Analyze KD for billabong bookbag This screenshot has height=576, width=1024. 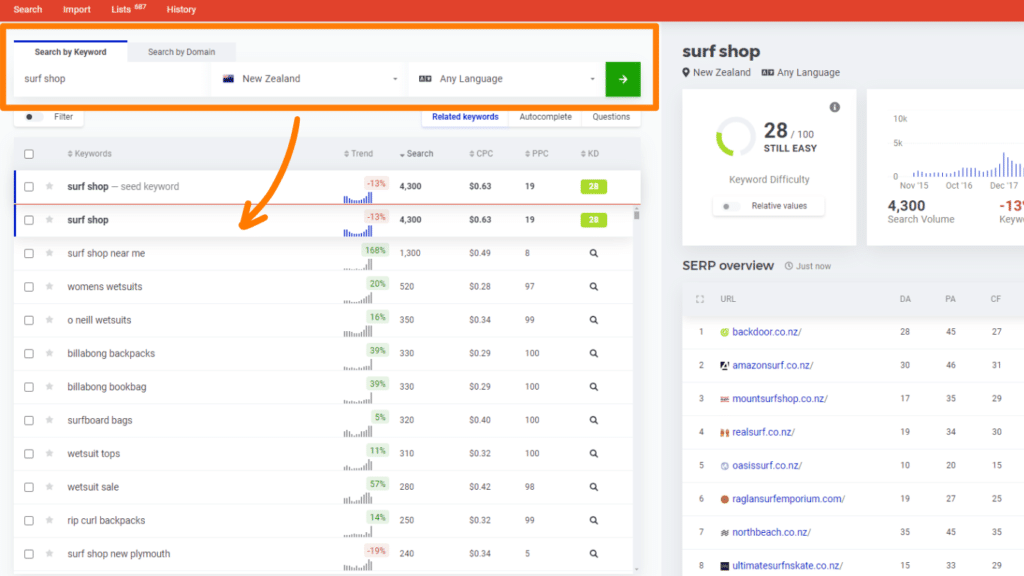point(594,387)
